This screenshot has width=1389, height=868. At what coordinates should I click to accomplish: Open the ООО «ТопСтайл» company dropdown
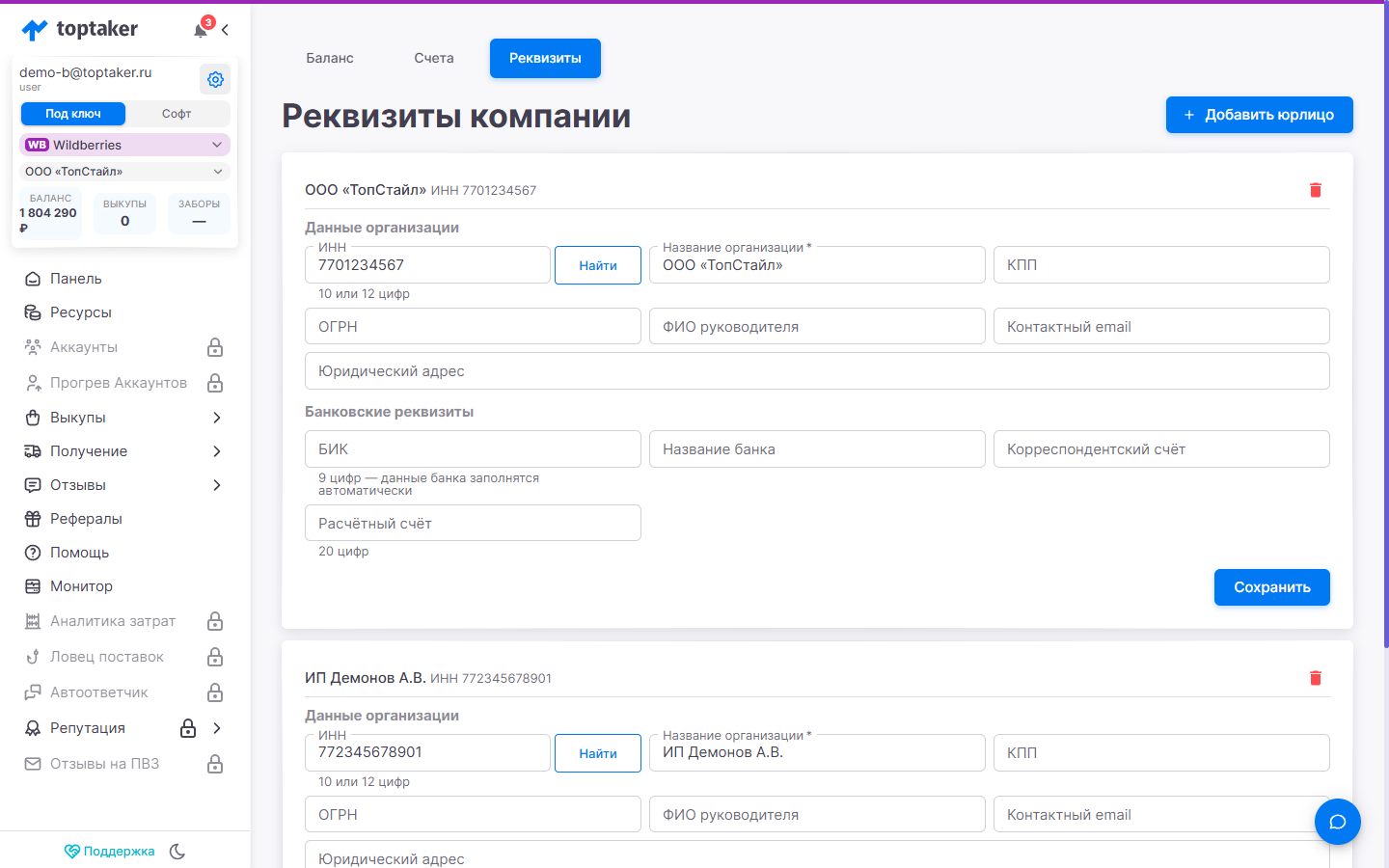click(124, 172)
